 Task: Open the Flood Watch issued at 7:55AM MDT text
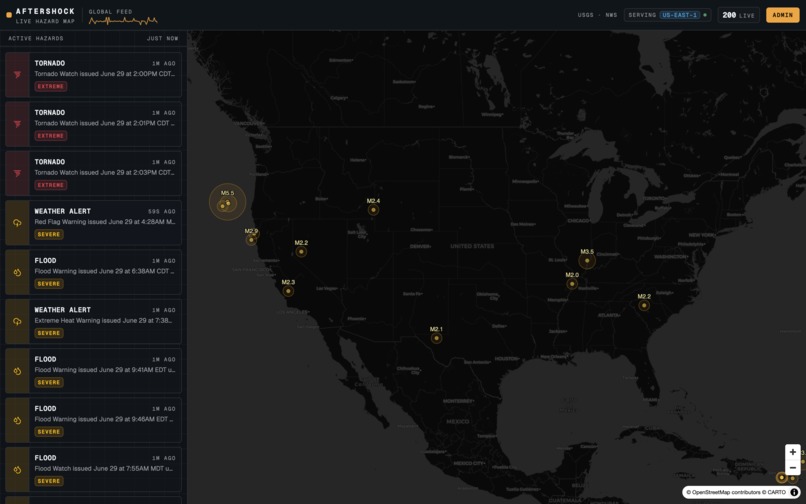pyautogui.click(x=104, y=469)
